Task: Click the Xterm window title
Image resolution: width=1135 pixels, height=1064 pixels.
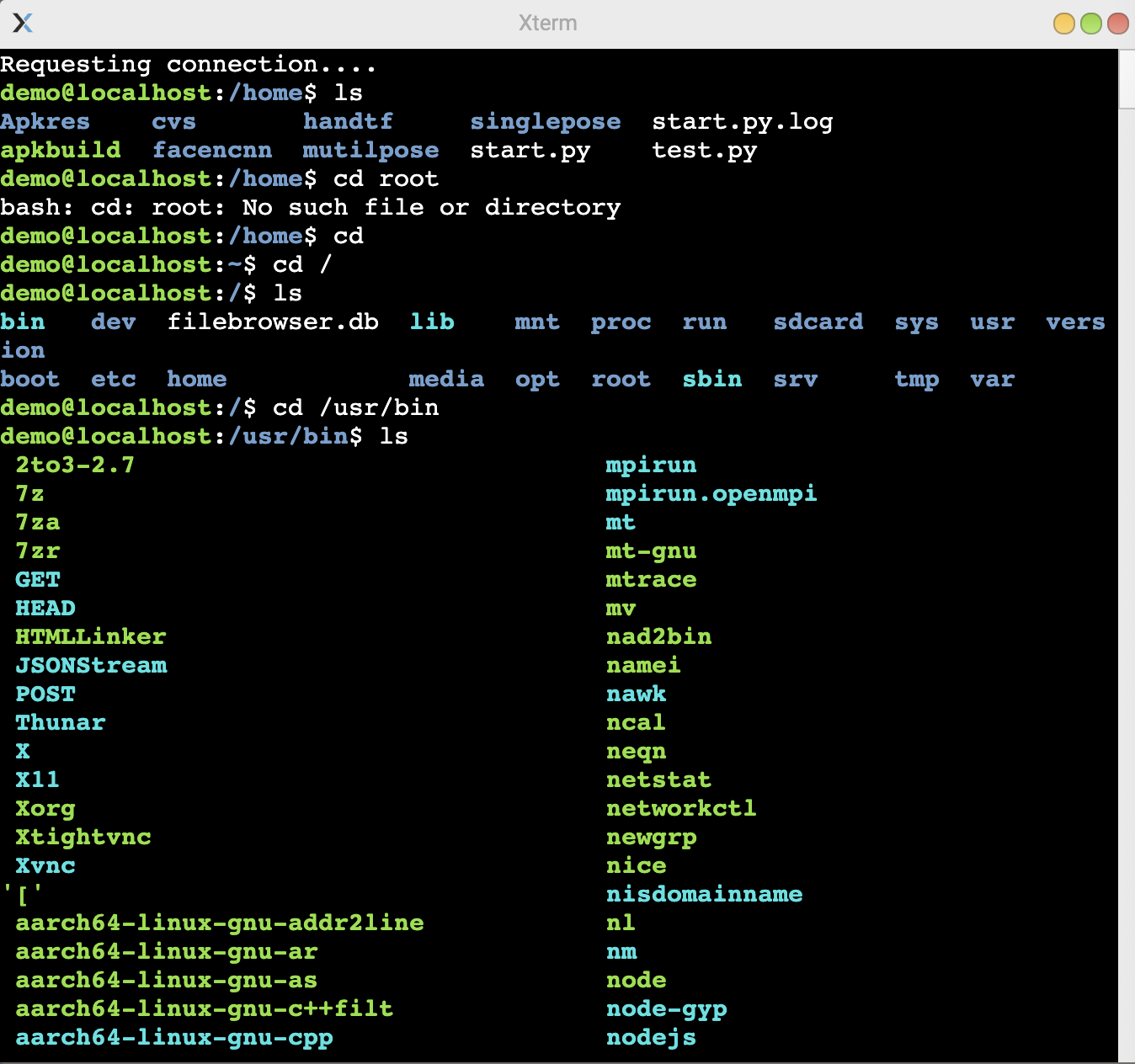Action: [x=548, y=23]
